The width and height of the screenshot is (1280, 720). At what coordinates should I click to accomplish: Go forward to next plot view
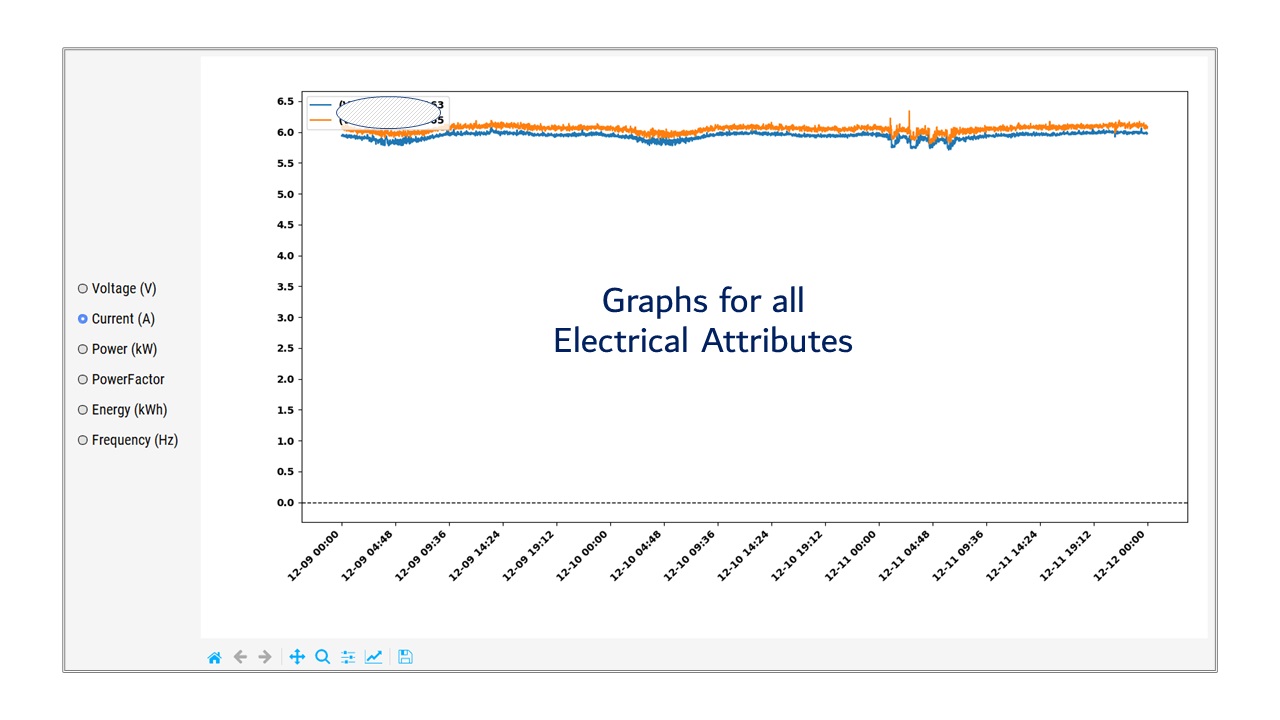click(265, 657)
